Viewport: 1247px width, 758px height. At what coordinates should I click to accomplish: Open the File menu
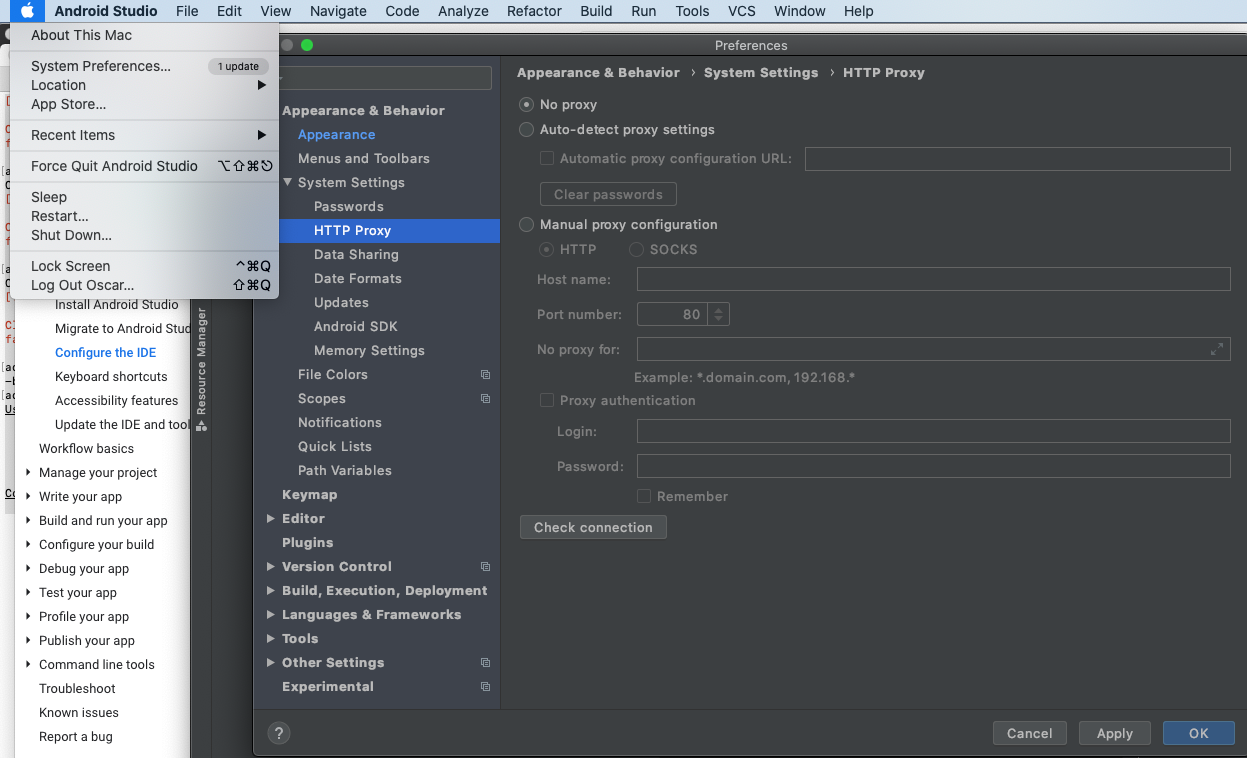[x=187, y=11]
